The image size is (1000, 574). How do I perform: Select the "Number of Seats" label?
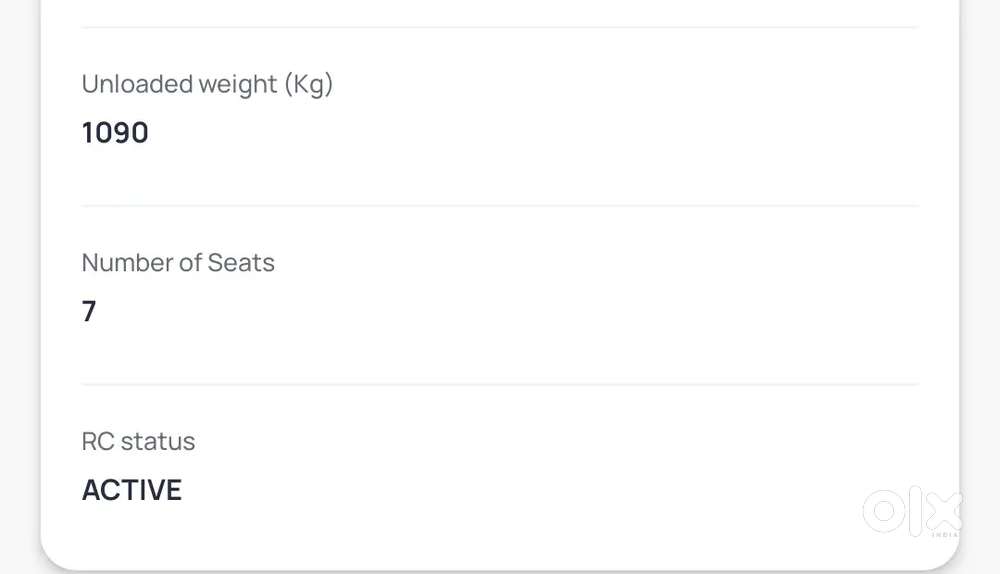point(178,263)
